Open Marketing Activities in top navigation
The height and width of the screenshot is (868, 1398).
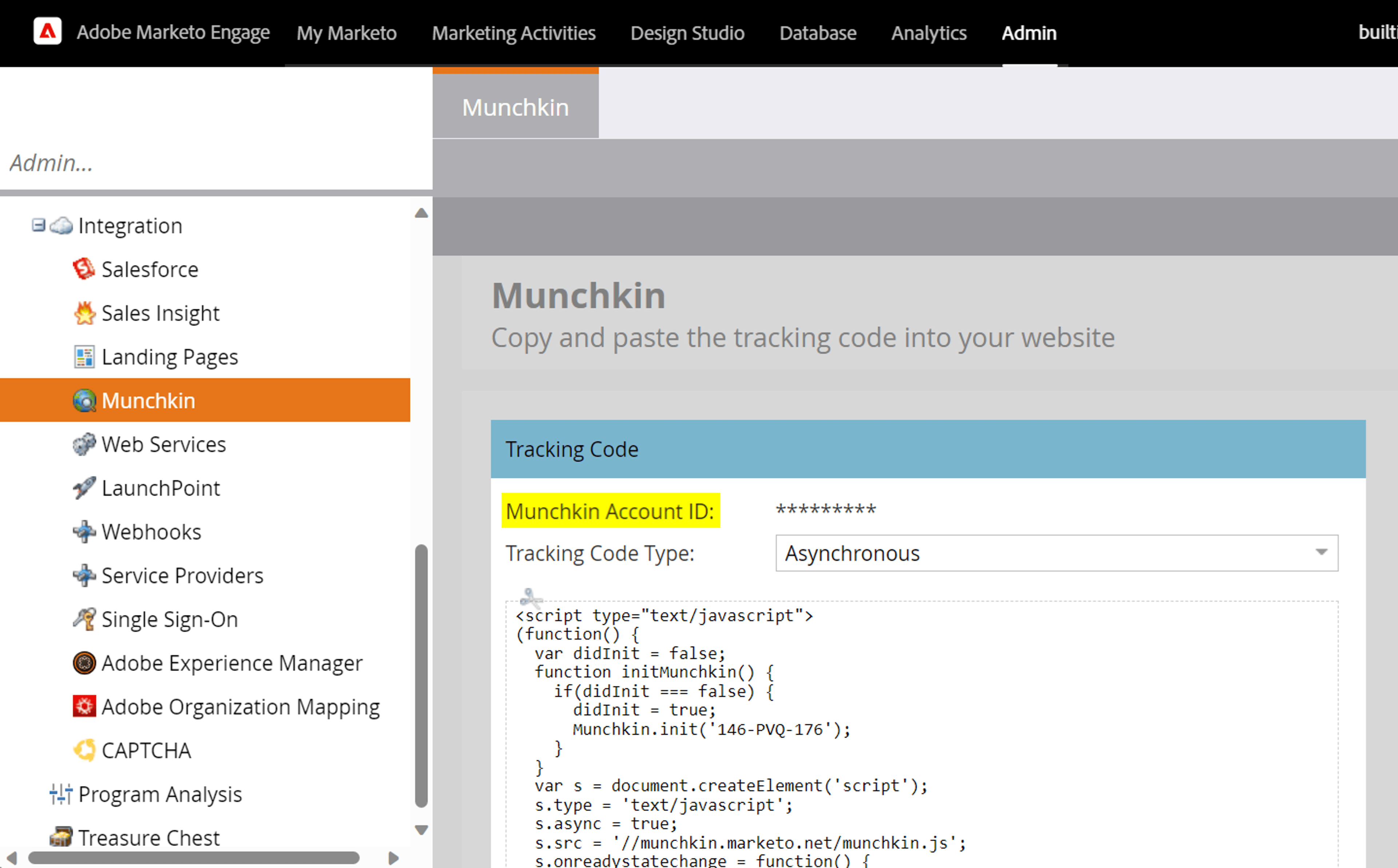[514, 33]
